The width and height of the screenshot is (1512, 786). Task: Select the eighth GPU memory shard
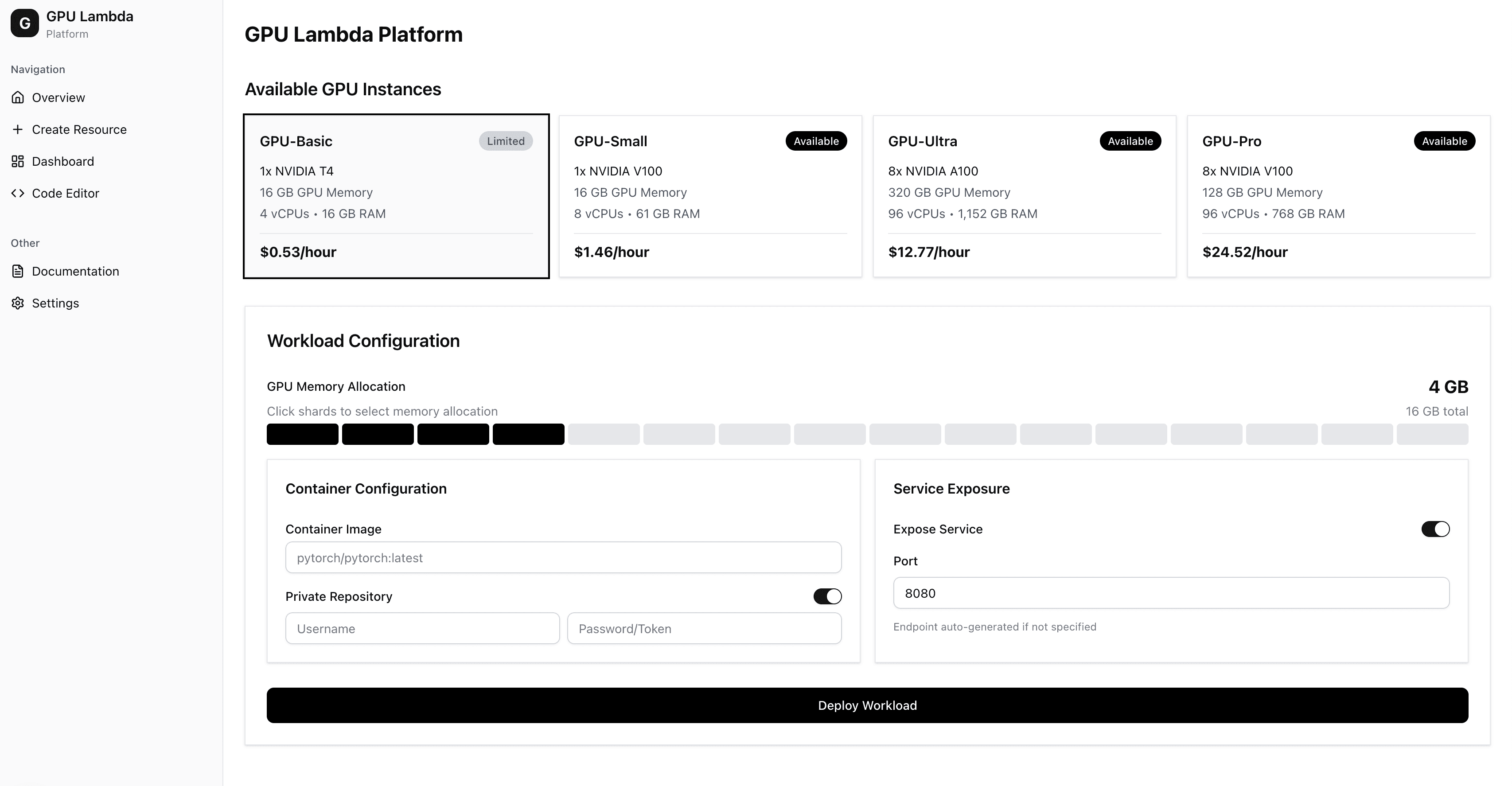click(830, 434)
